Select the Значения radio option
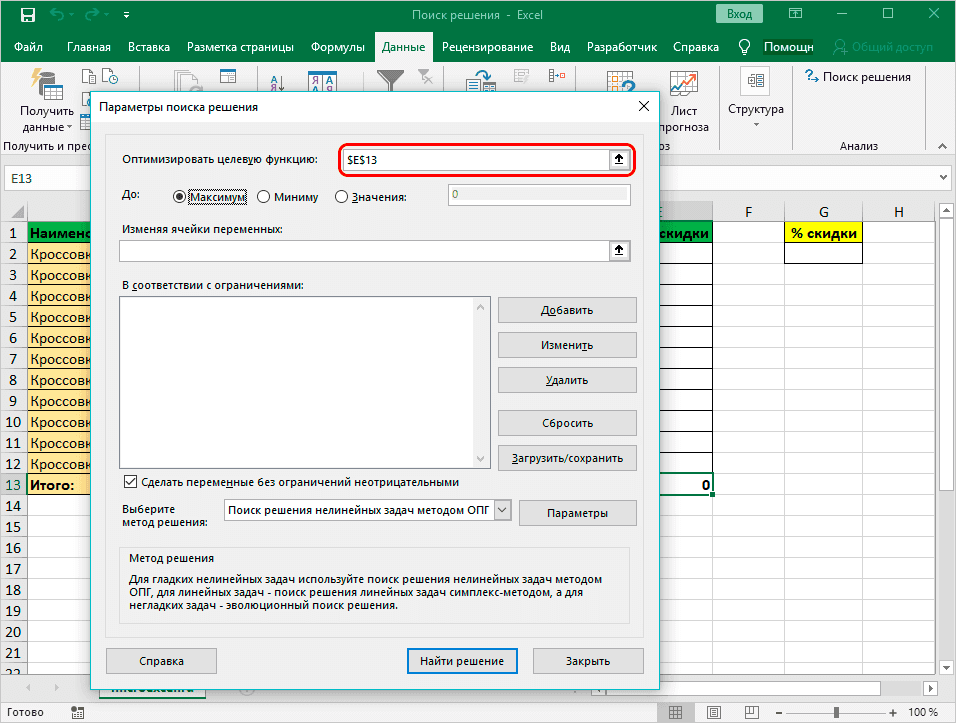This screenshot has width=956, height=723. click(x=341, y=197)
